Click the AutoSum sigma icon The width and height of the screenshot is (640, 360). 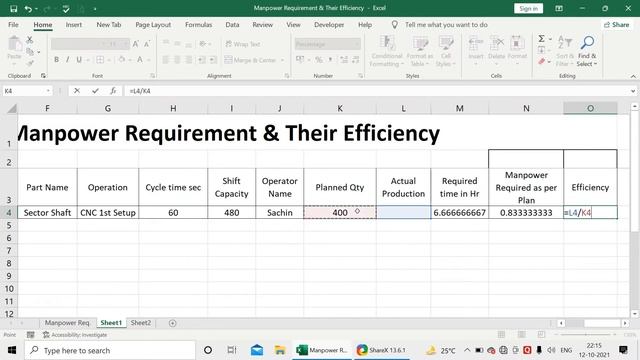pyautogui.click(x=541, y=39)
